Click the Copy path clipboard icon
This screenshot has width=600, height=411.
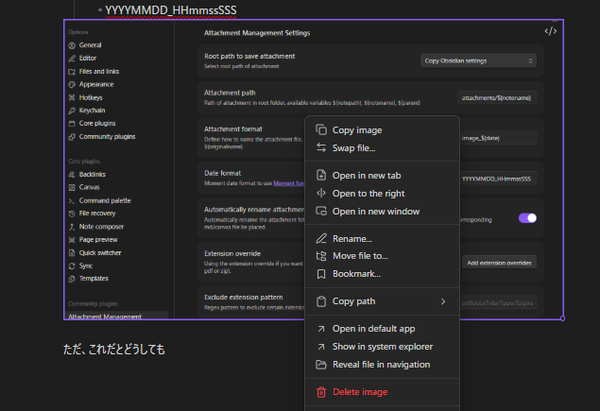point(321,301)
